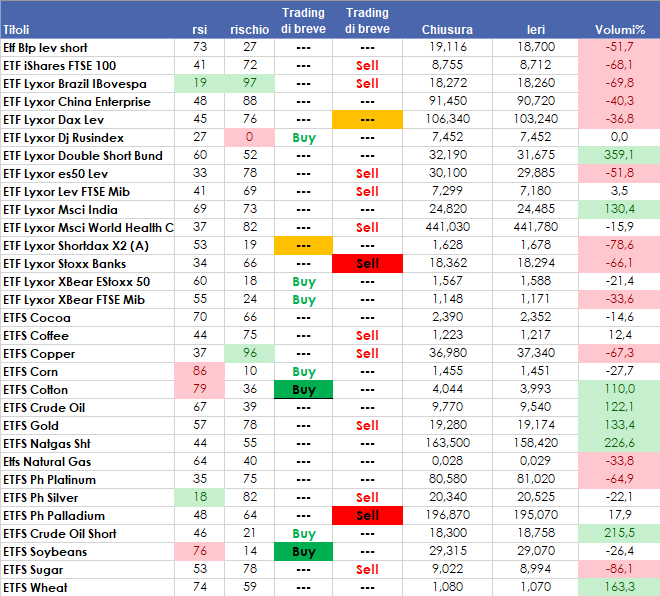Select volume value -64,9

tap(619, 479)
